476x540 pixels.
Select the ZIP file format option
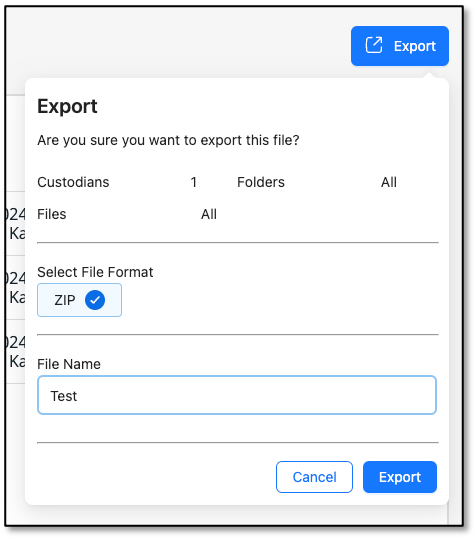point(79,300)
